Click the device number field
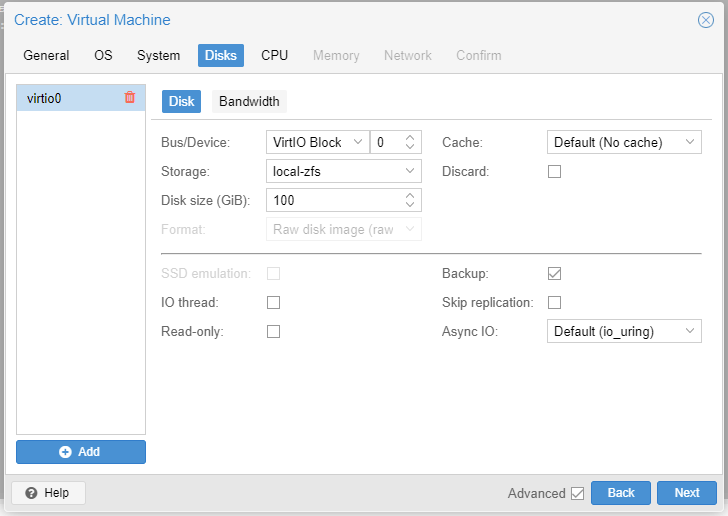 tap(387, 142)
